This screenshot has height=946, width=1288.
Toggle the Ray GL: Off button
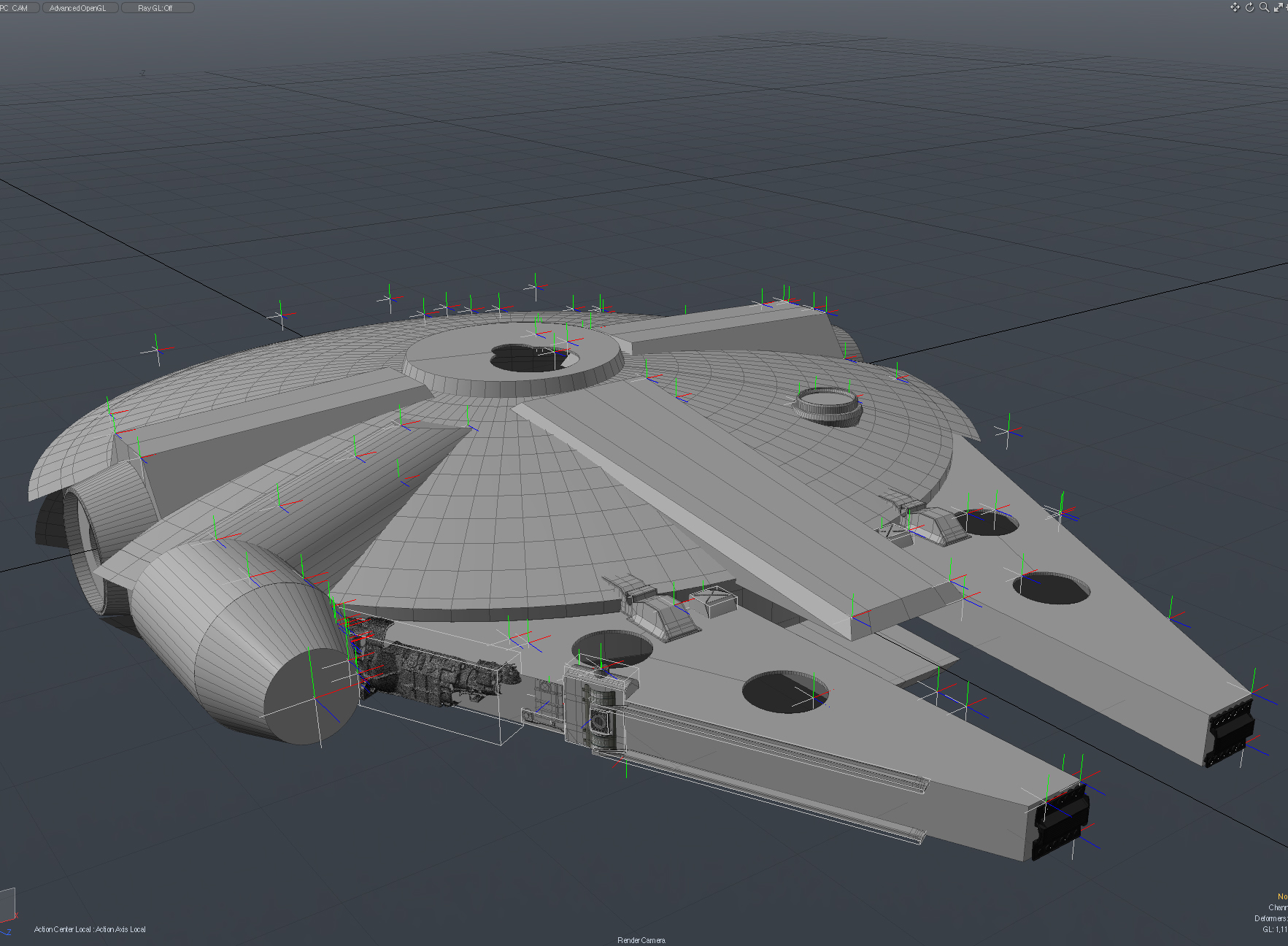[157, 8]
